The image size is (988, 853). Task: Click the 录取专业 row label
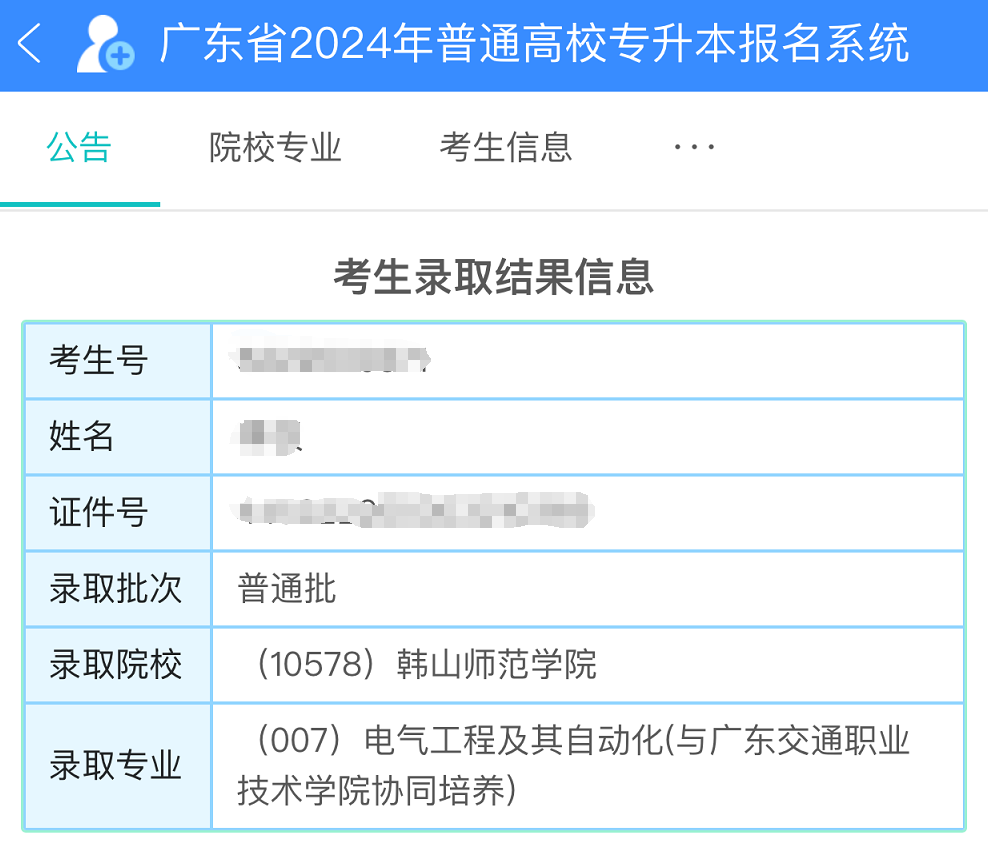coord(116,766)
